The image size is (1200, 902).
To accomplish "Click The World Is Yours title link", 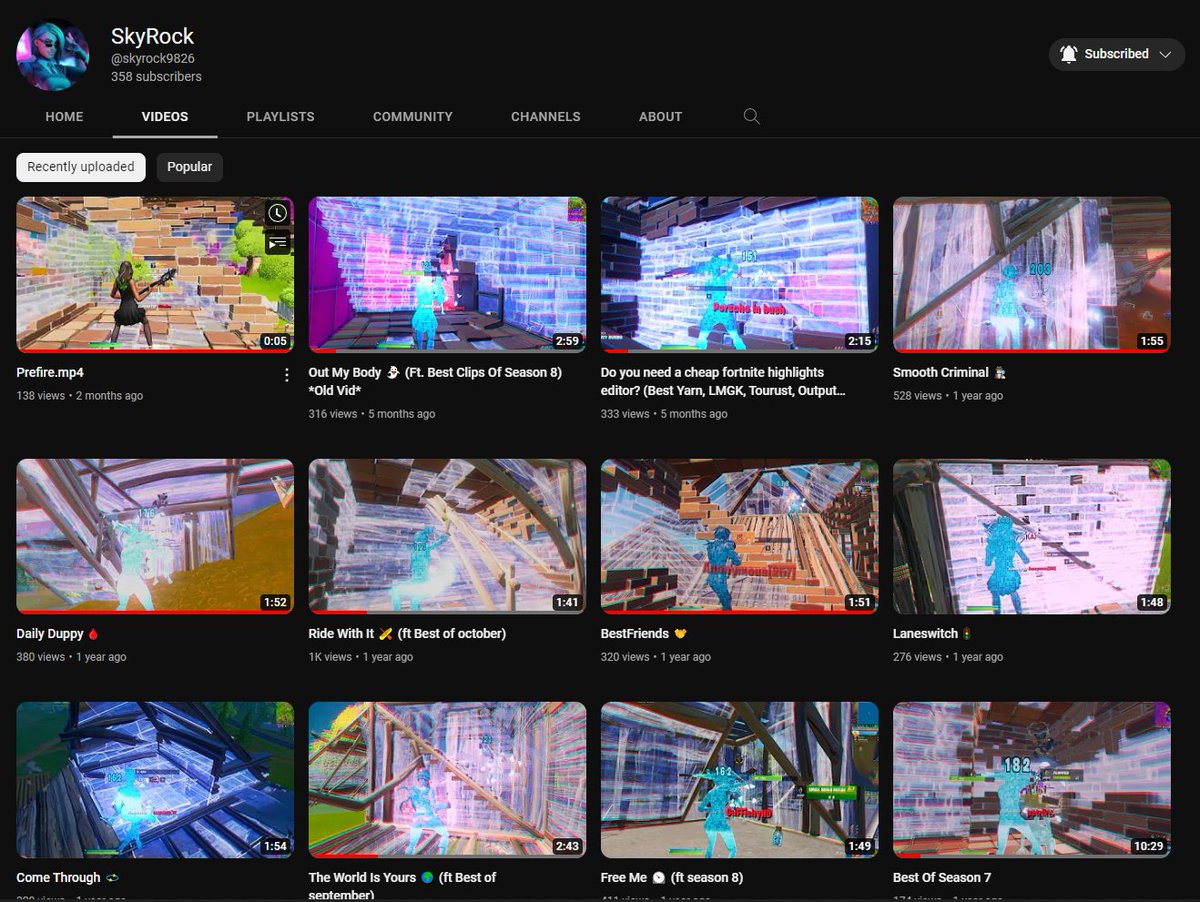I will pyautogui.click(x=402, y=885).
